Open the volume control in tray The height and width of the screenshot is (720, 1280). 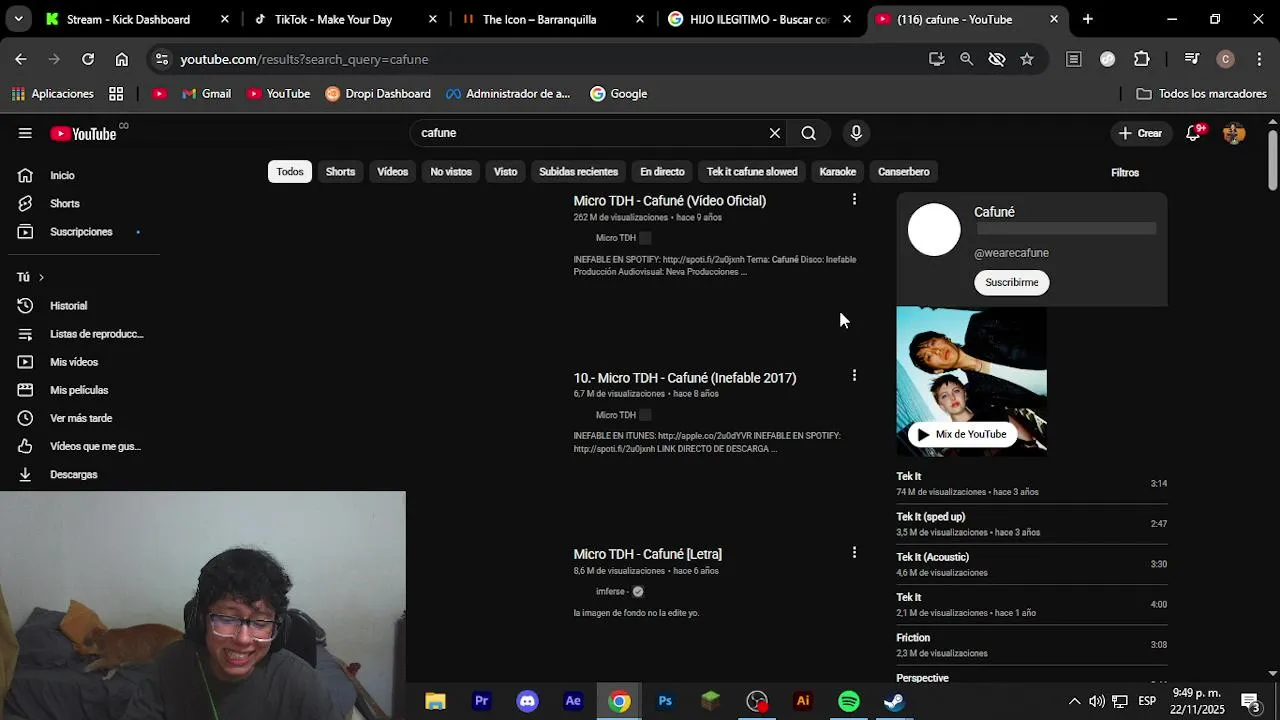click(x=1097, y=701)
